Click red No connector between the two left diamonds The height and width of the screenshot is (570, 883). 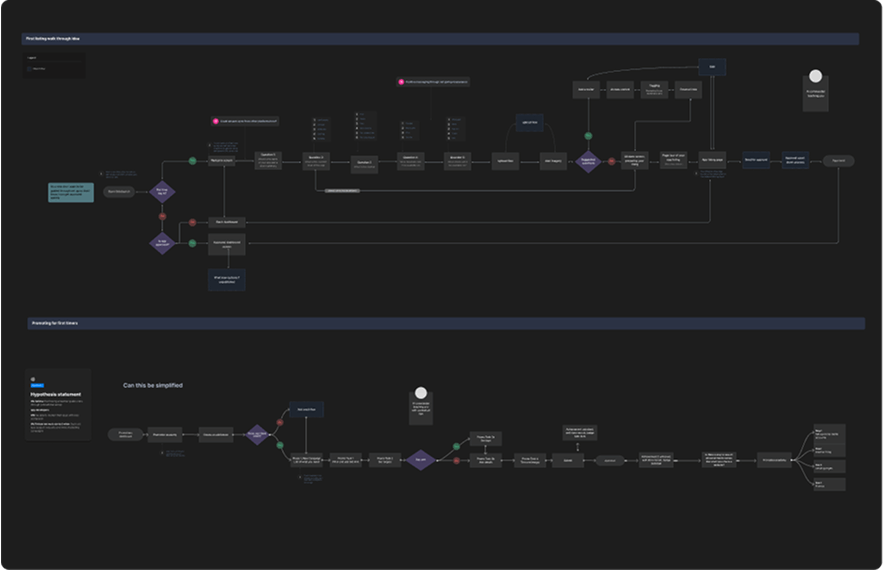coord(162,216)
